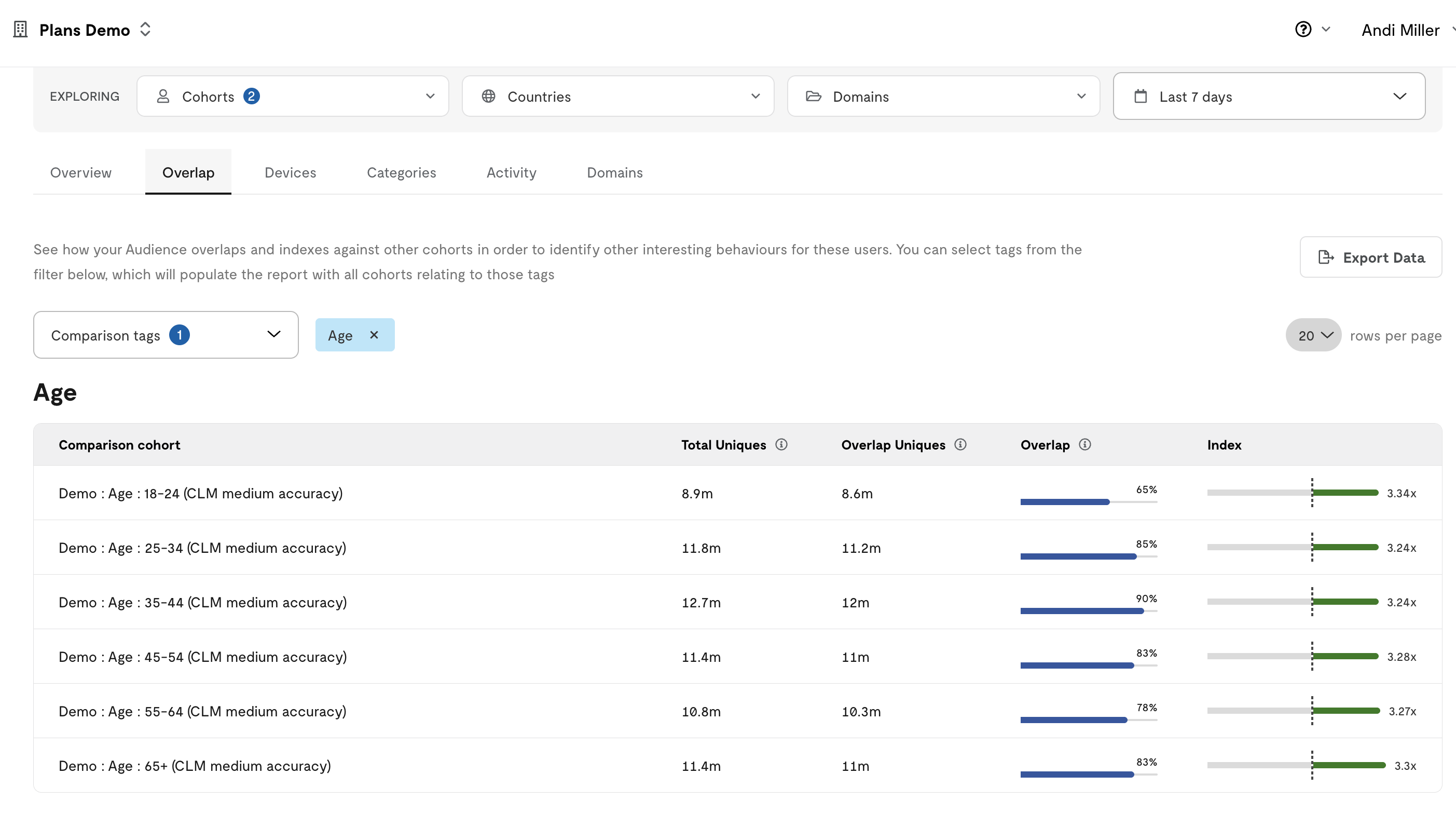Select the Age 55-64 cohort row name
The image size is (1456, 815).
tap(202, 711)
